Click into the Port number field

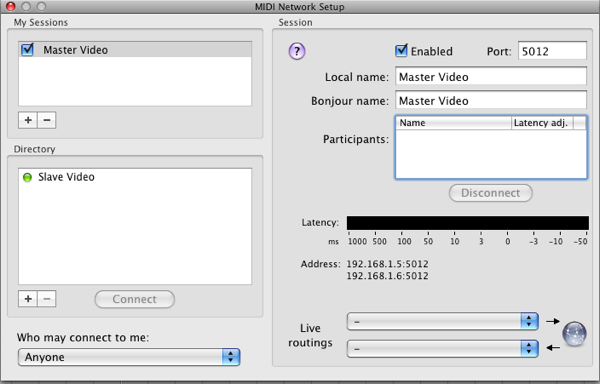pyautogui.click(x=552, y=51)
